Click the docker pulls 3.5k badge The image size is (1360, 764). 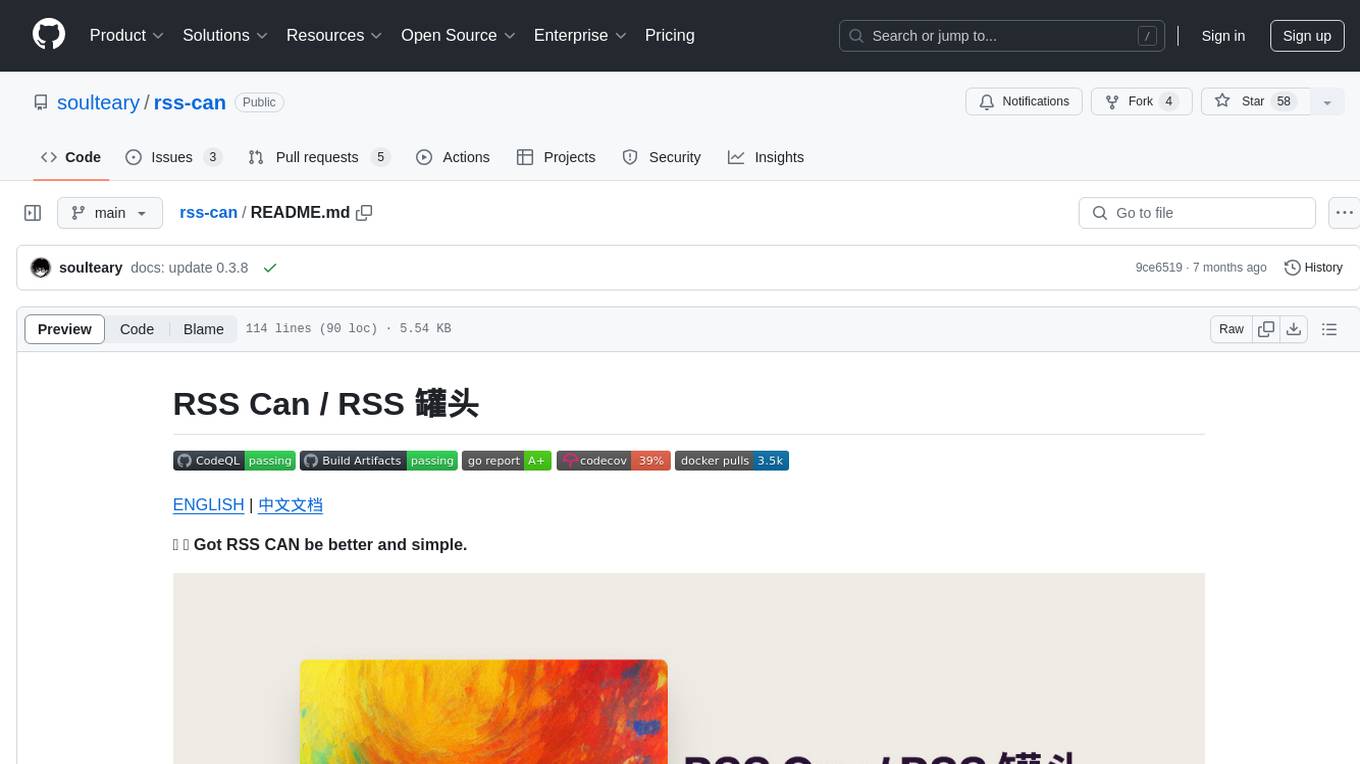coord(732,461)
